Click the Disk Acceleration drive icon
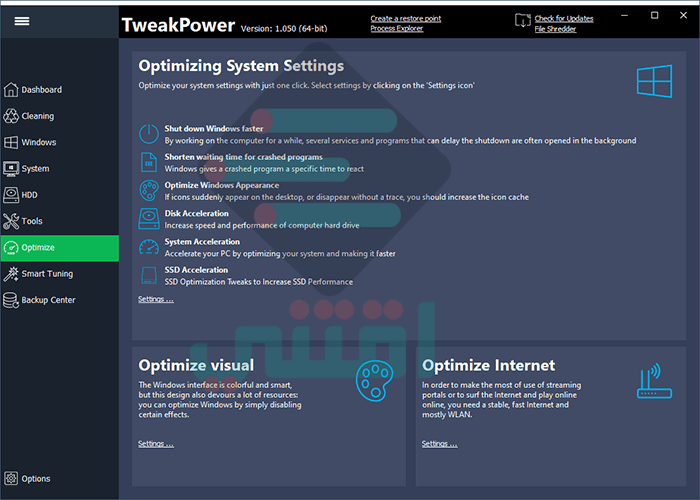 click(x=149, y=219)
